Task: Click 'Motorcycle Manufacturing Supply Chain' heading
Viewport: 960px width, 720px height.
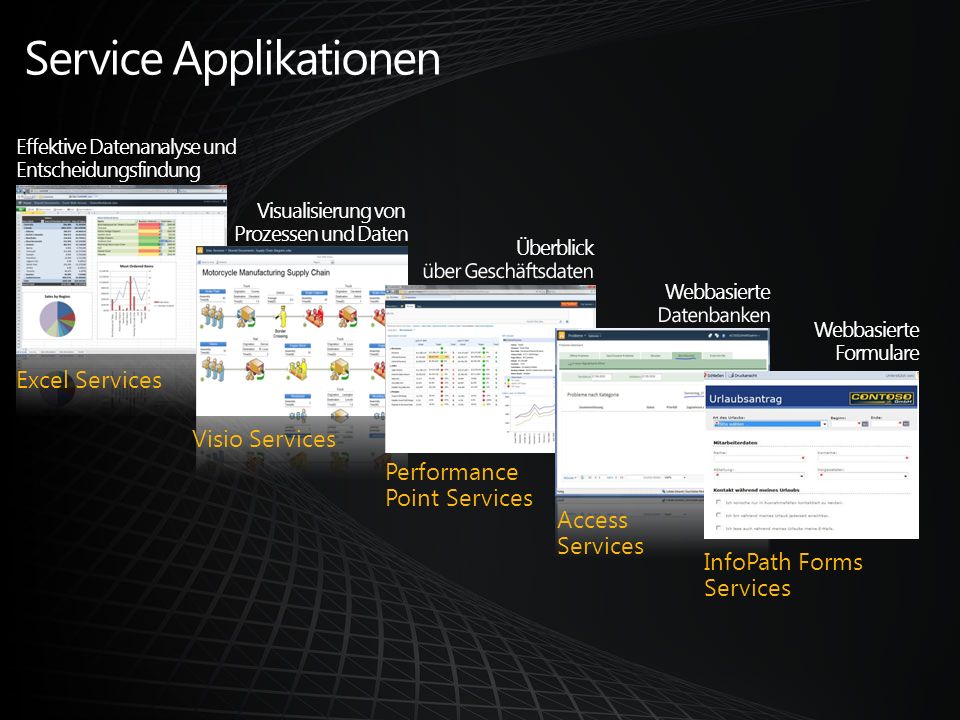Action: (266, 272)
